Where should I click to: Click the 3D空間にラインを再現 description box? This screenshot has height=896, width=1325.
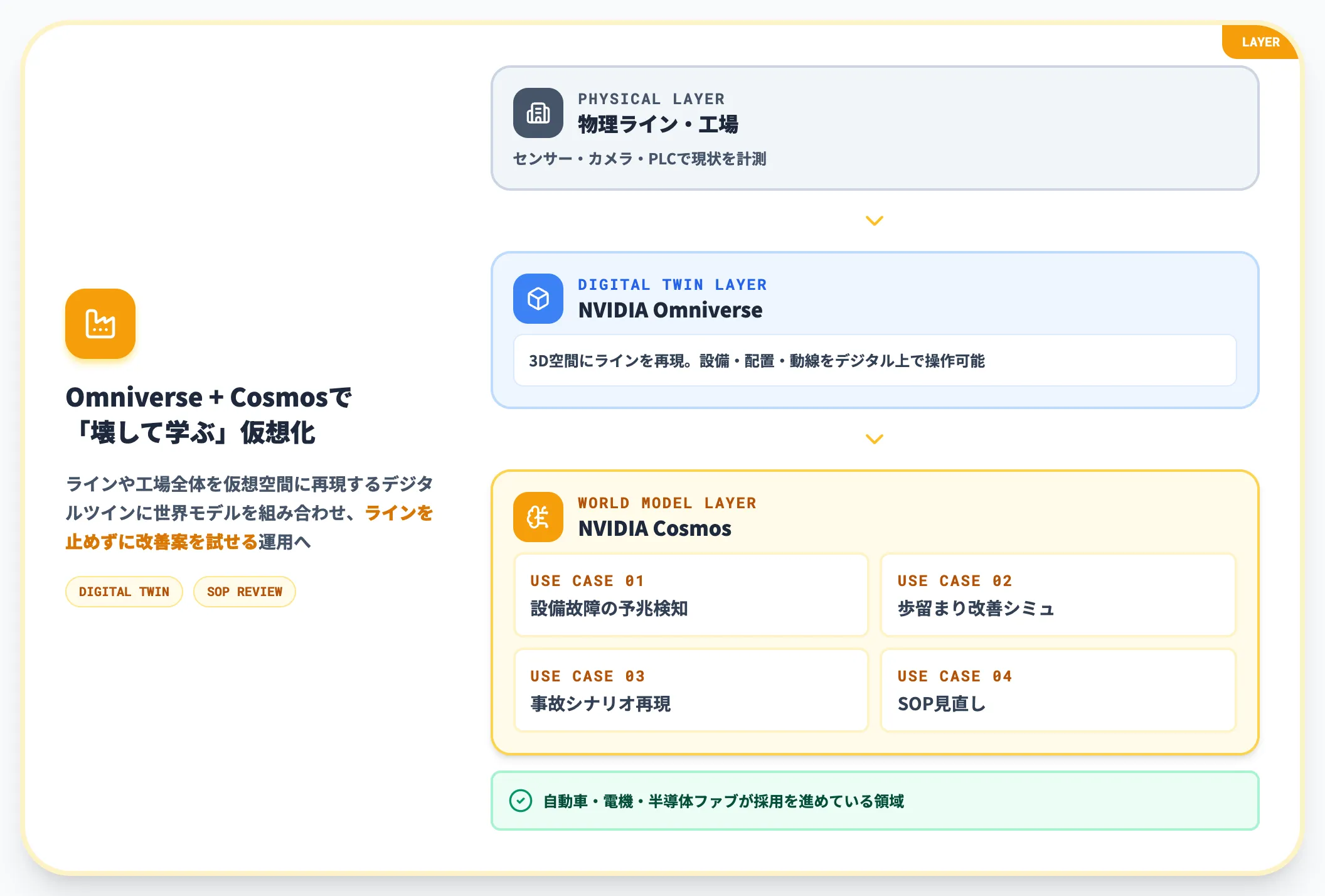875,361
